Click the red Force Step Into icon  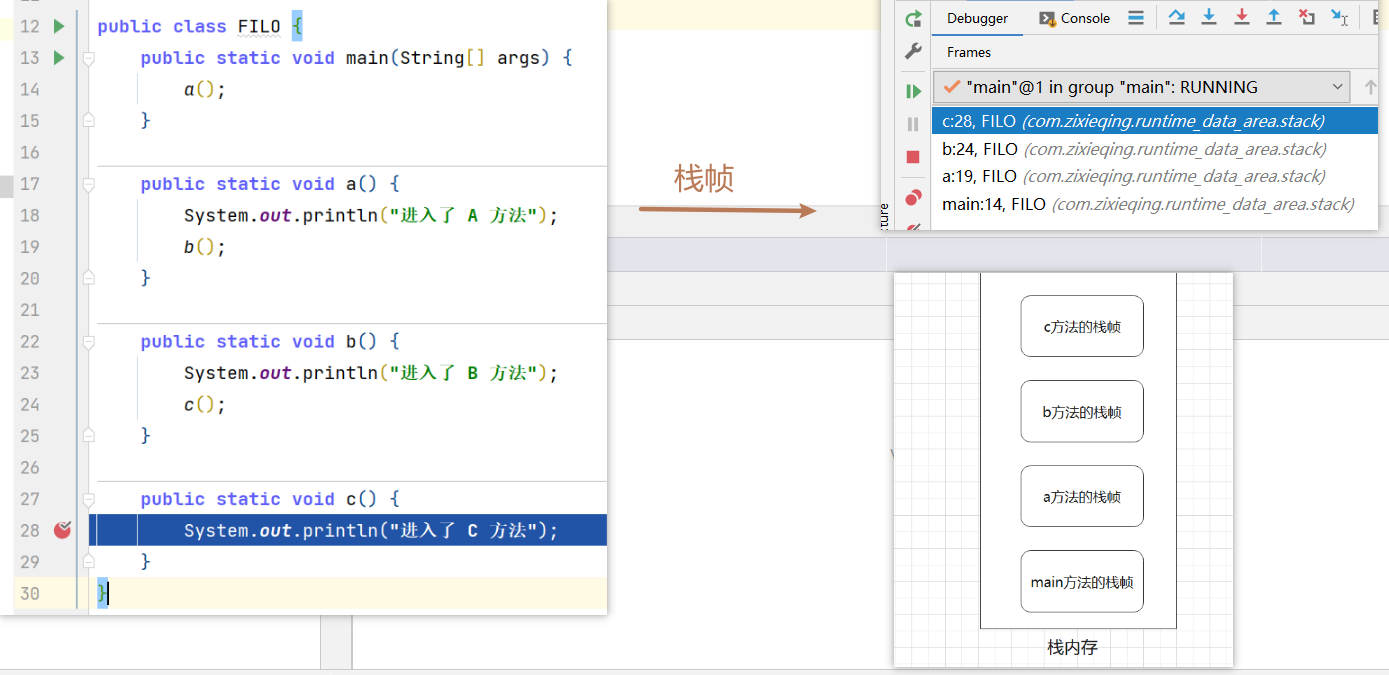pyautogui.click(x=1242, y=17)
